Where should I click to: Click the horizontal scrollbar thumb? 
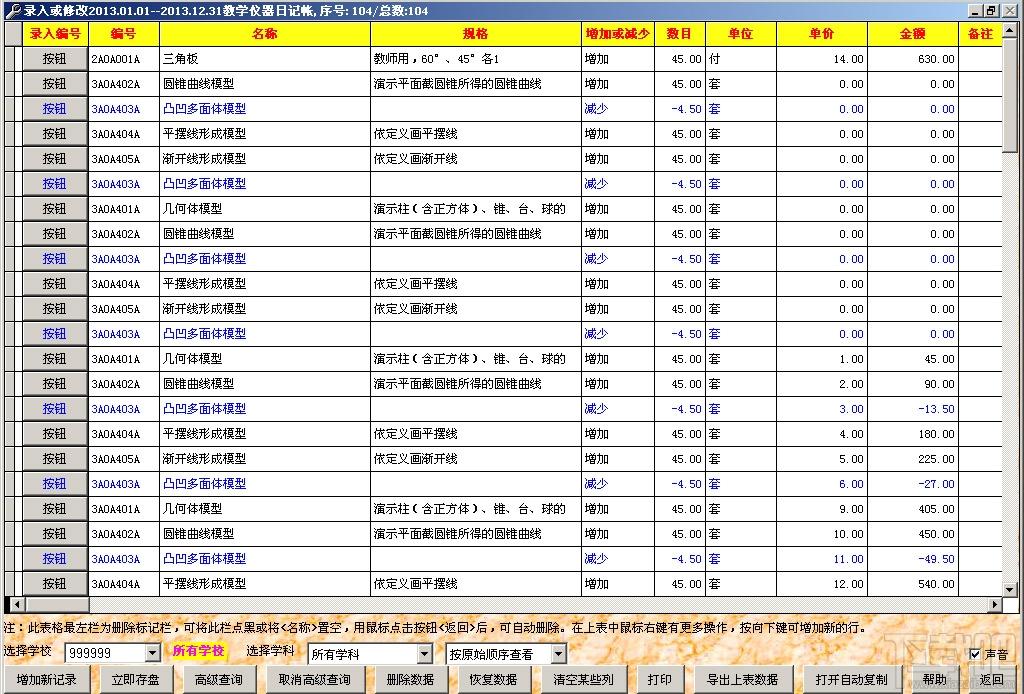56,604
